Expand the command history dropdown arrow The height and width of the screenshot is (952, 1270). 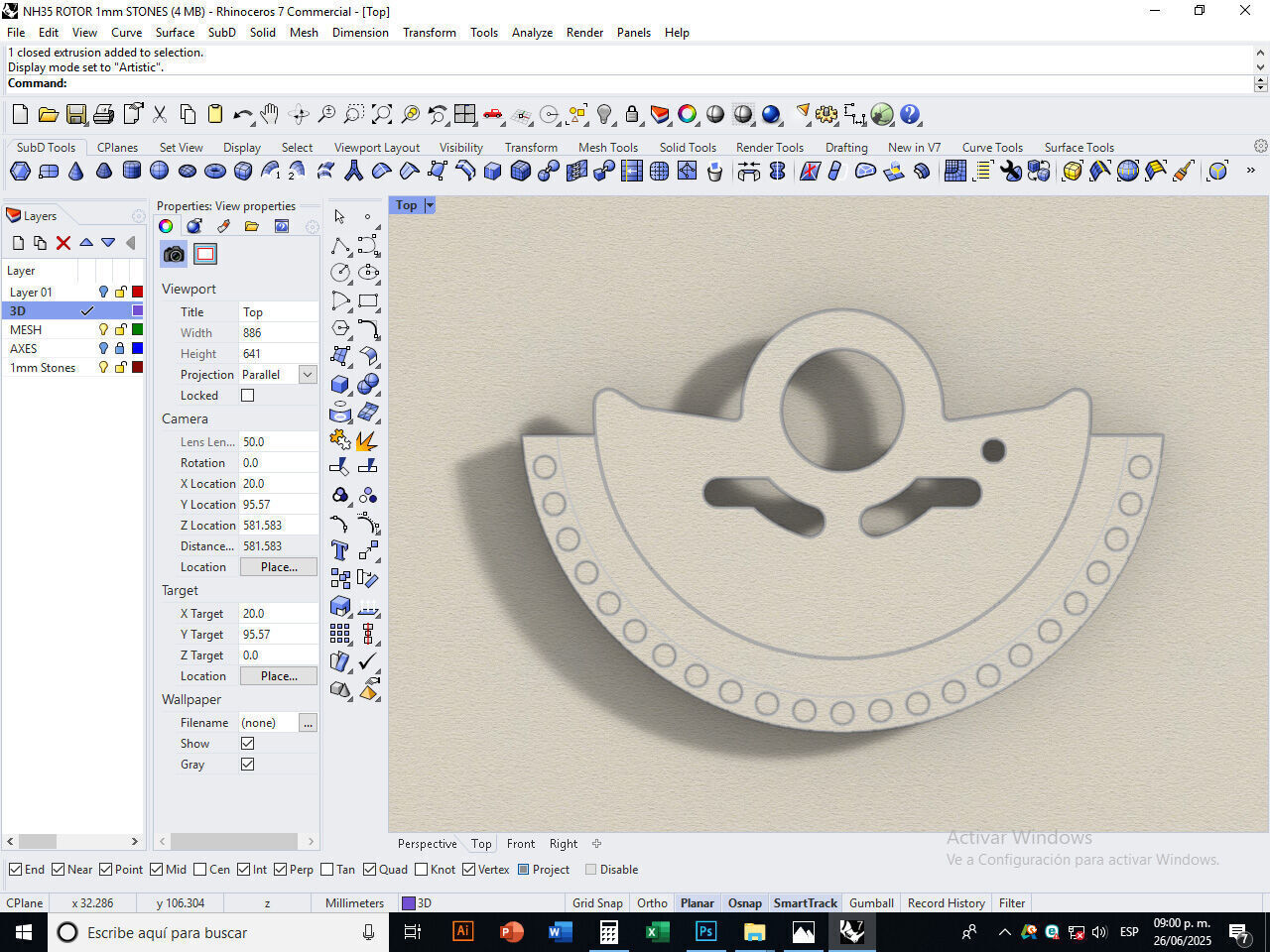pos(1260,67)
